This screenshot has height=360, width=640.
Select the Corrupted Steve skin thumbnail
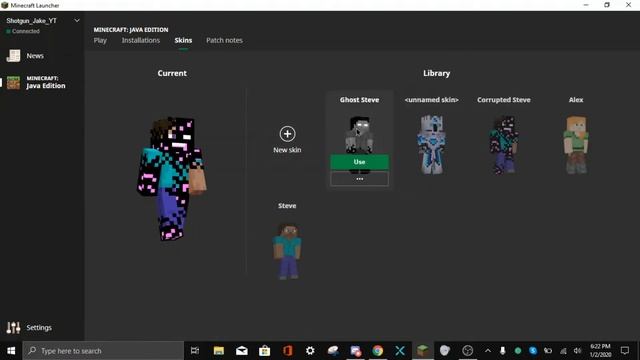(x=504, y=145)
